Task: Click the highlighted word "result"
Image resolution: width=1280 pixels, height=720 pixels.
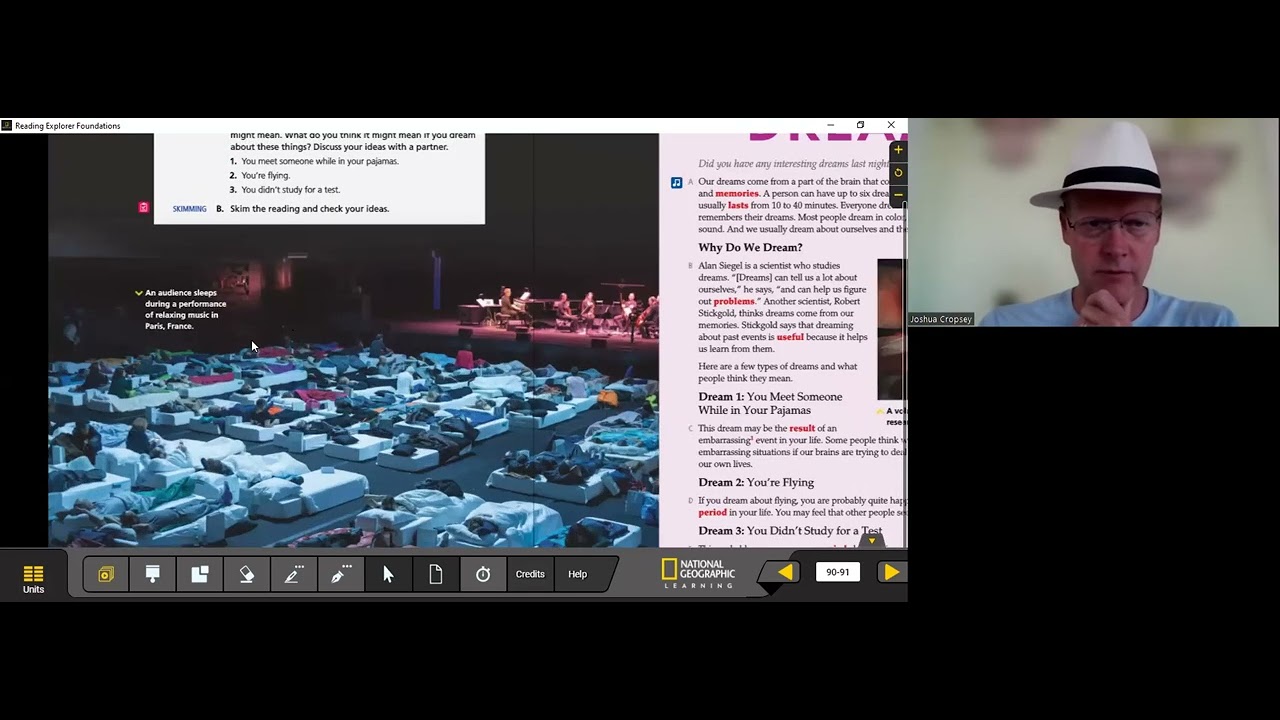Action: click(x=802, y=428)
